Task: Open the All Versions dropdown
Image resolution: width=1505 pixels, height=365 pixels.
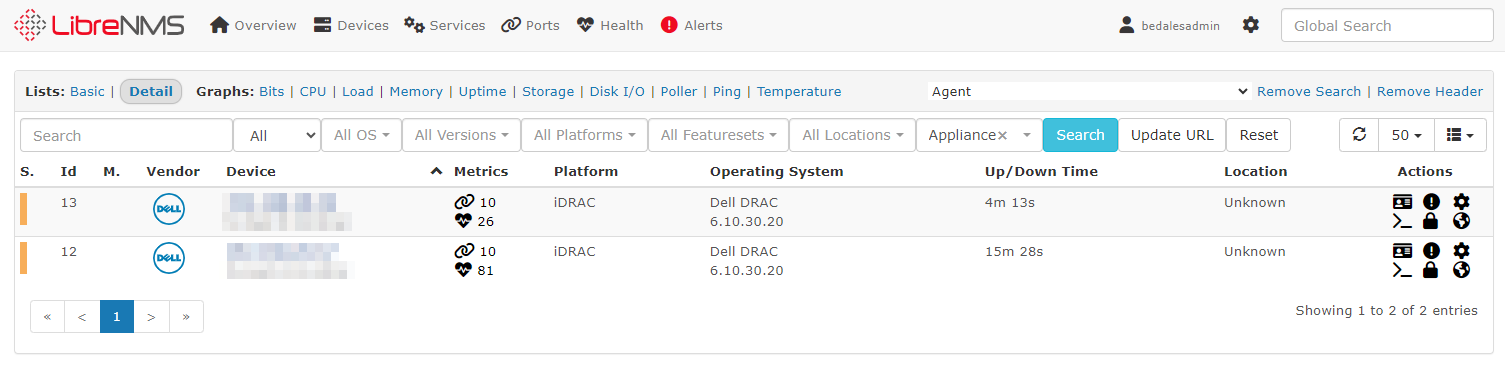Action: point(461,135)
